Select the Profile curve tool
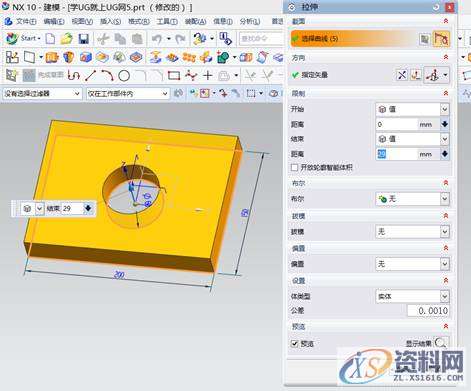The height and width of the screenshot is (391, 471). [x=73, y=76]
